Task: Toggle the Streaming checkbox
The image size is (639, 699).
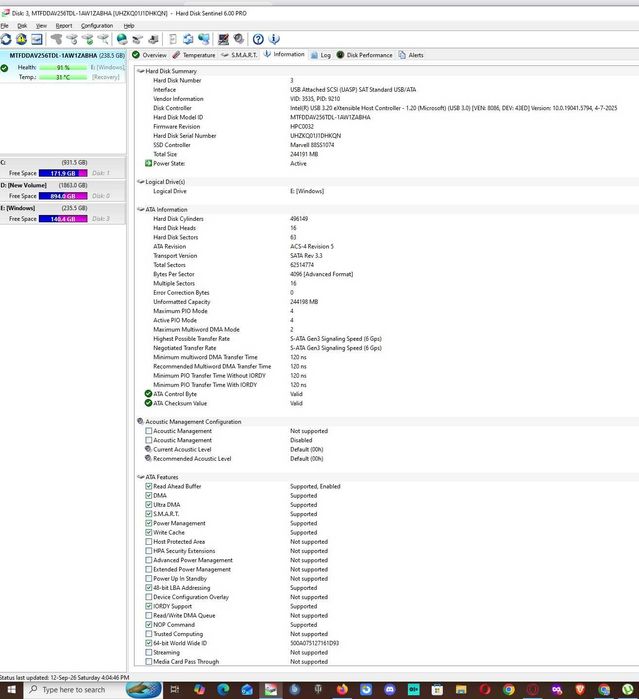Action: pyautogui.click(x=149, y=652)
